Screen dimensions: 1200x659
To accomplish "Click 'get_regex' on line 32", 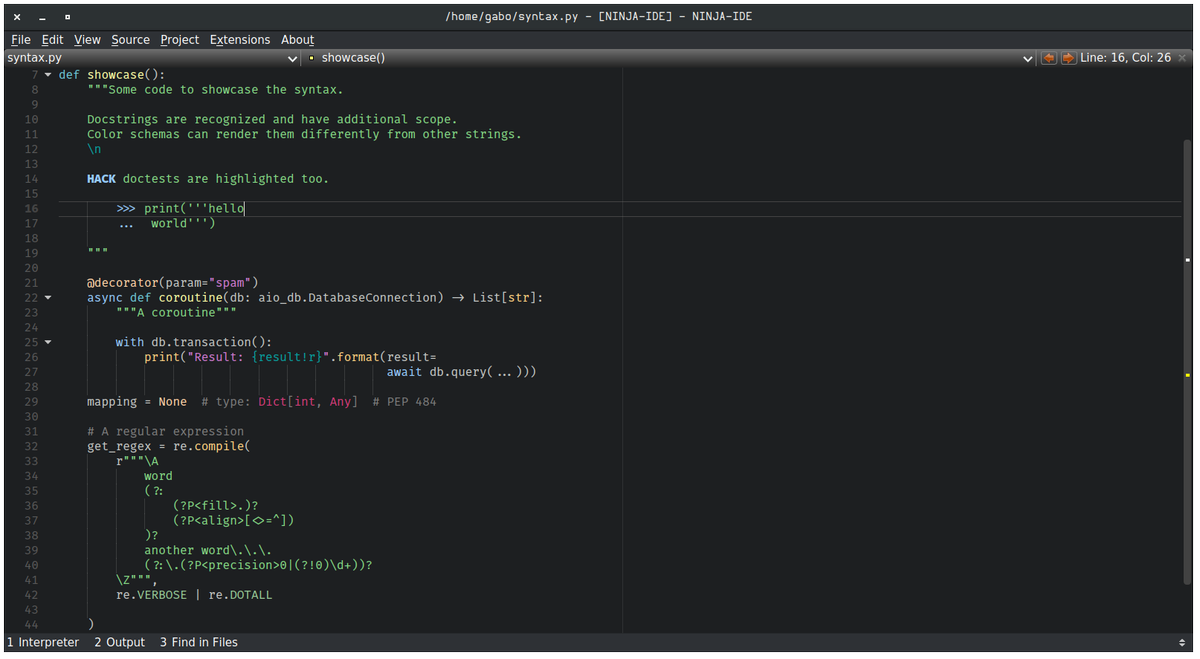I will [119, 446].
